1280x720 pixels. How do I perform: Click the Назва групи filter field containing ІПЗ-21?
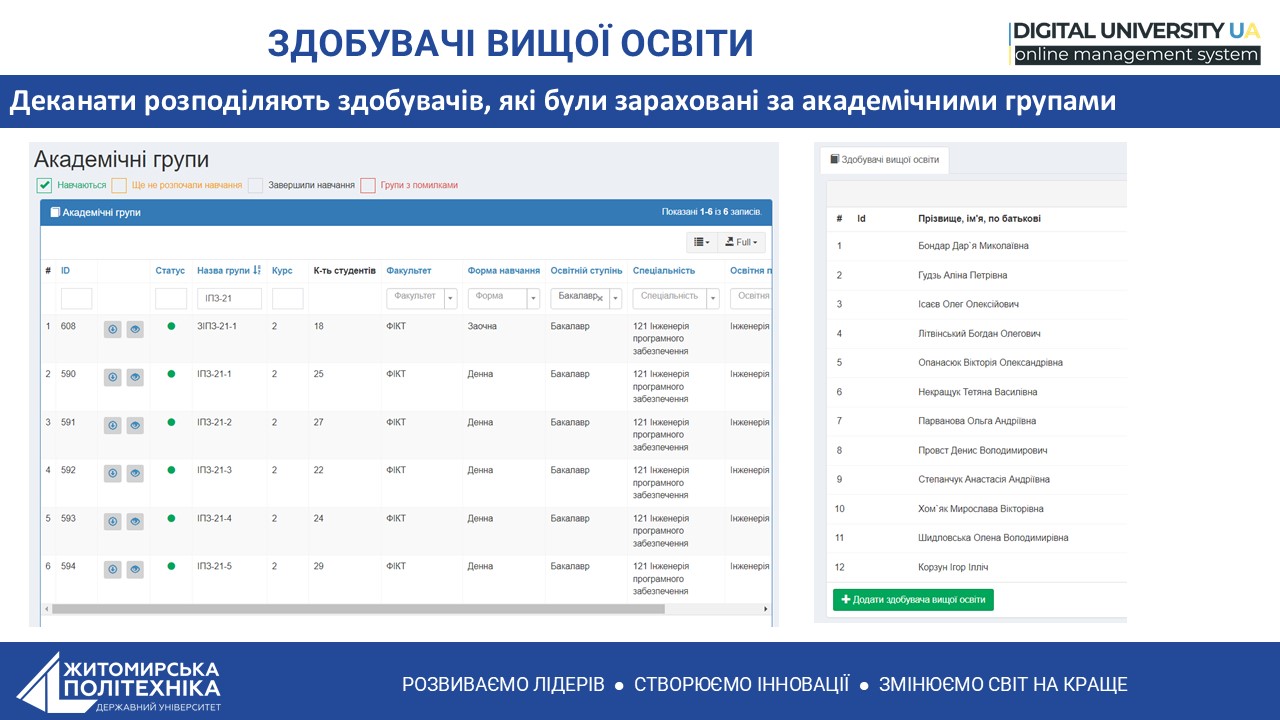(229, 298)
